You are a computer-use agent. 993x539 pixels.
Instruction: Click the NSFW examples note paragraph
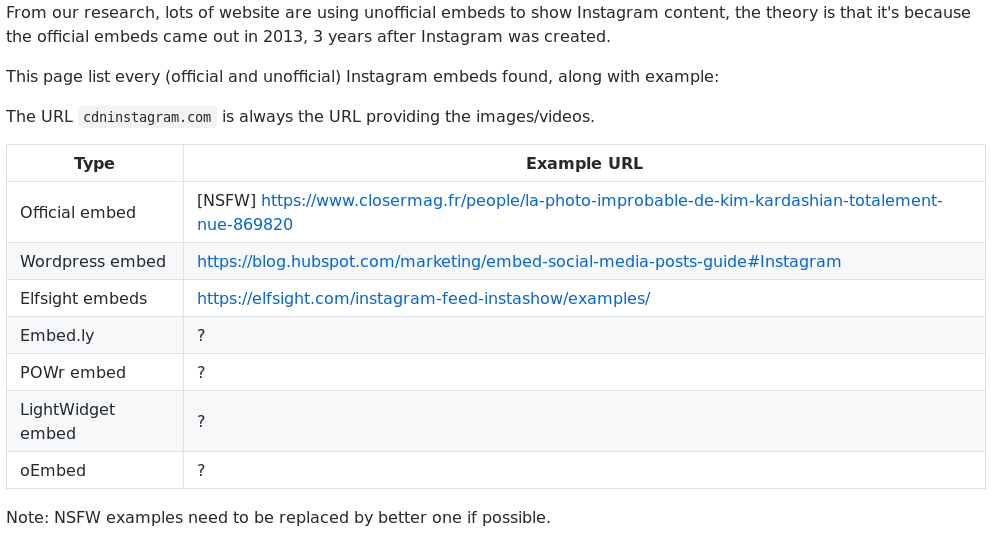click(x=278, y=517)
